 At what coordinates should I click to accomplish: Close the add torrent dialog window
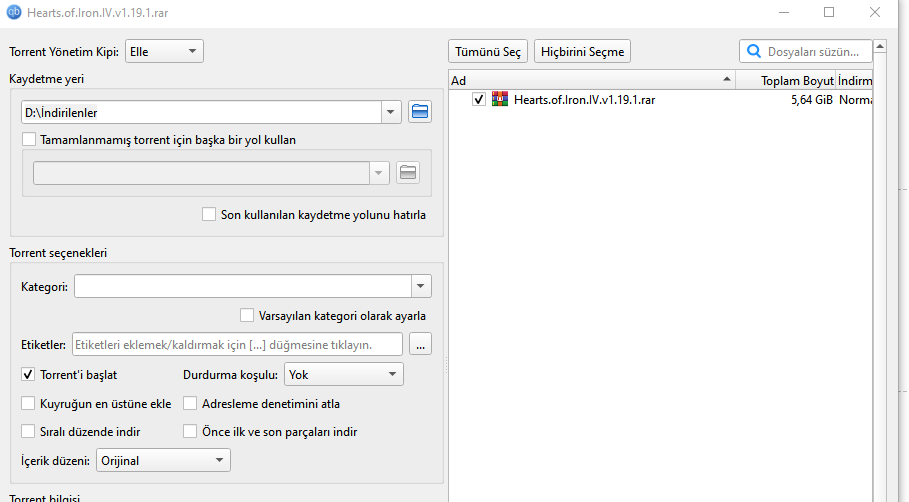pyautogui.click(x=875, y=12)
